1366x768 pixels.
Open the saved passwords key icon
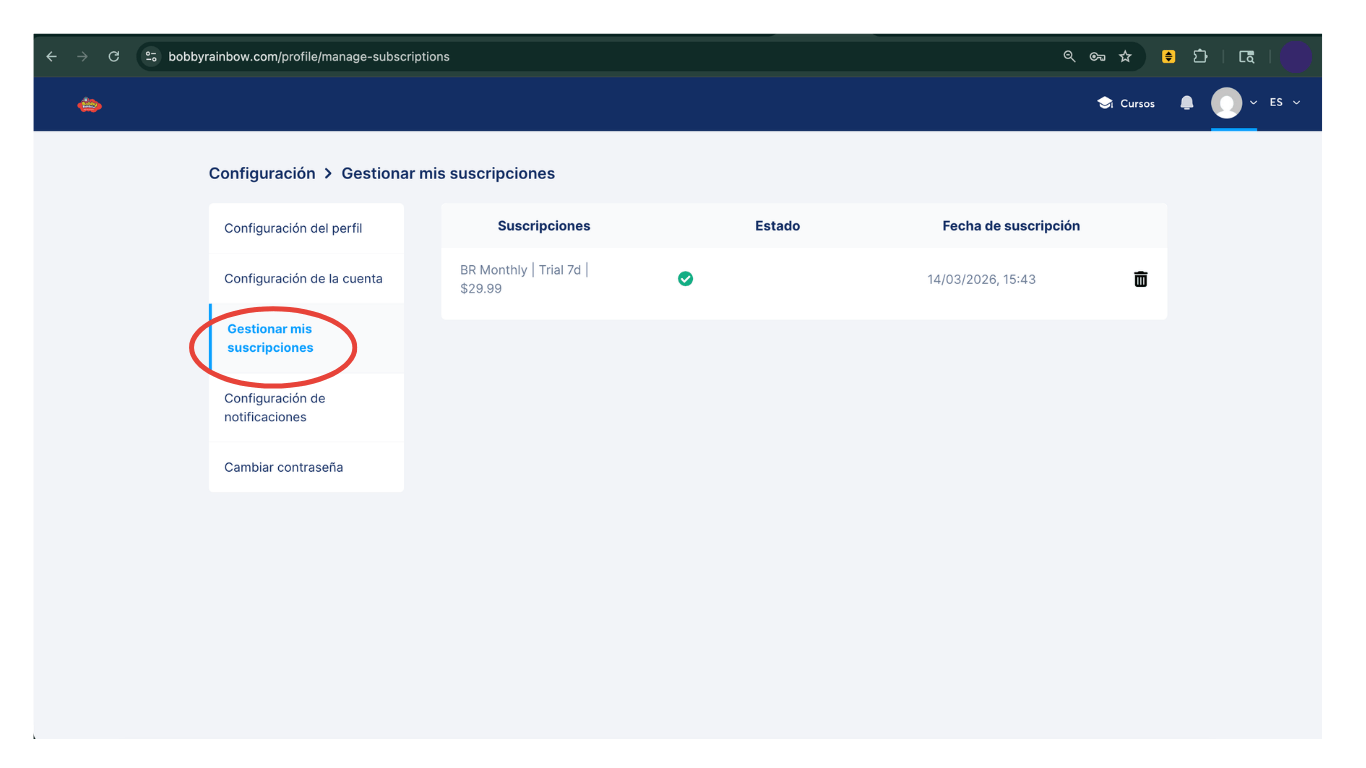[x=1097, y=57]
